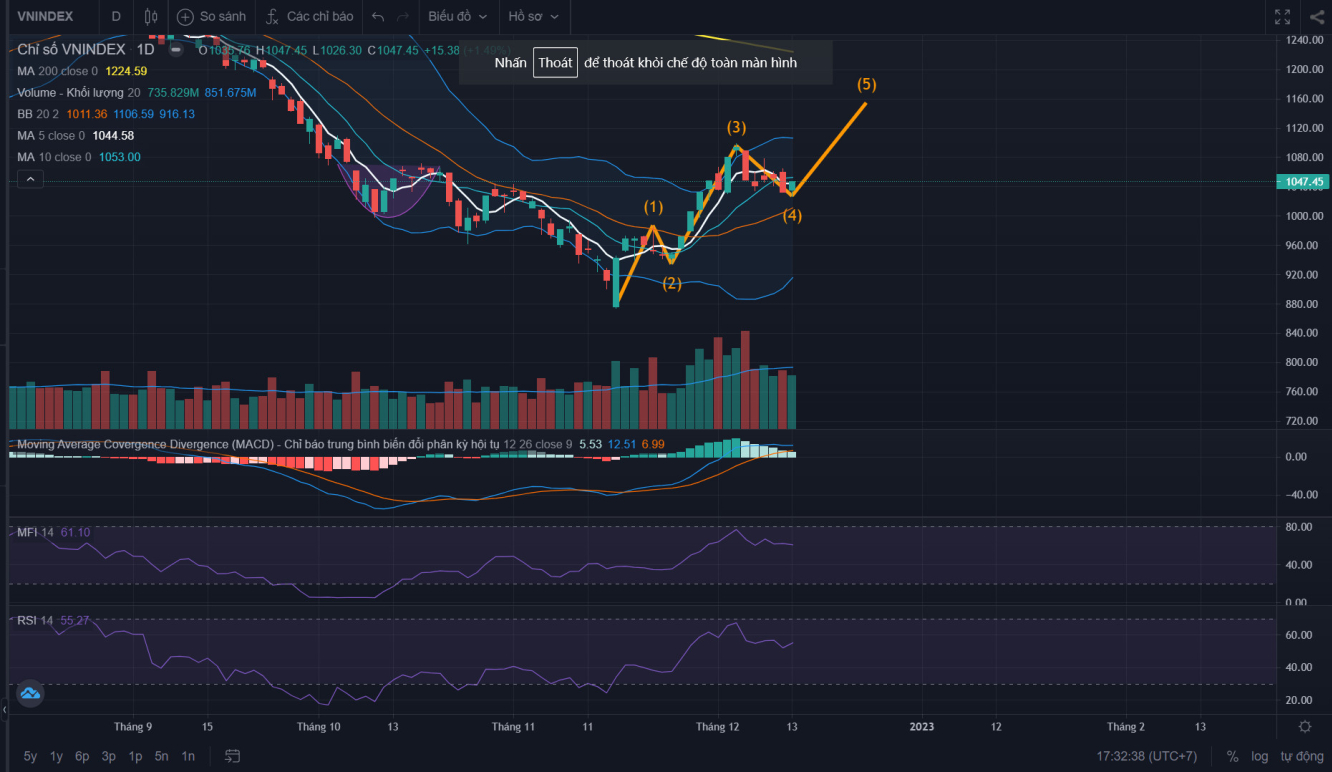This screenshot has height=772, width=1332.
Task: Select the wave (2) label annotation
Action: [672, 283]
